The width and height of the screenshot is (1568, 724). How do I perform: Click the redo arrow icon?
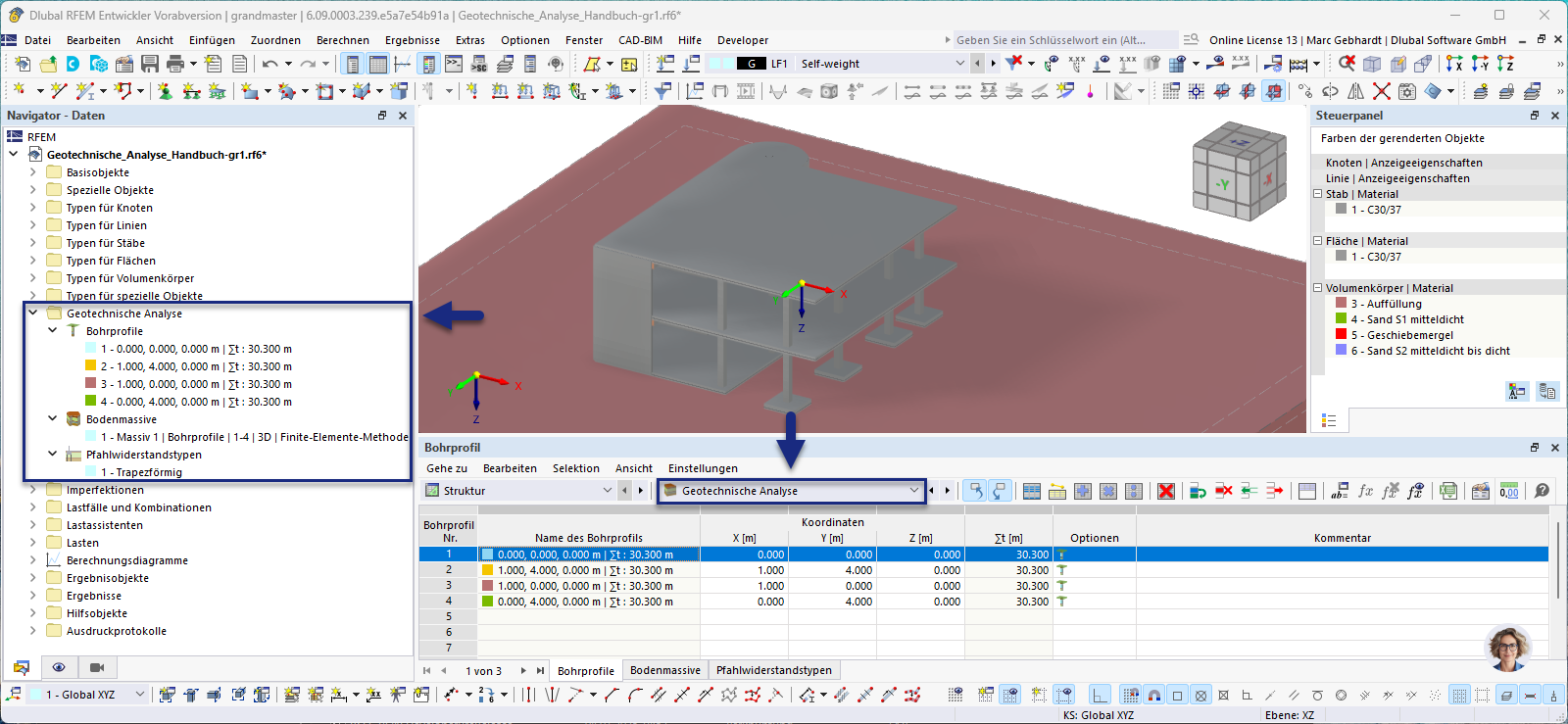click(308, 64)
